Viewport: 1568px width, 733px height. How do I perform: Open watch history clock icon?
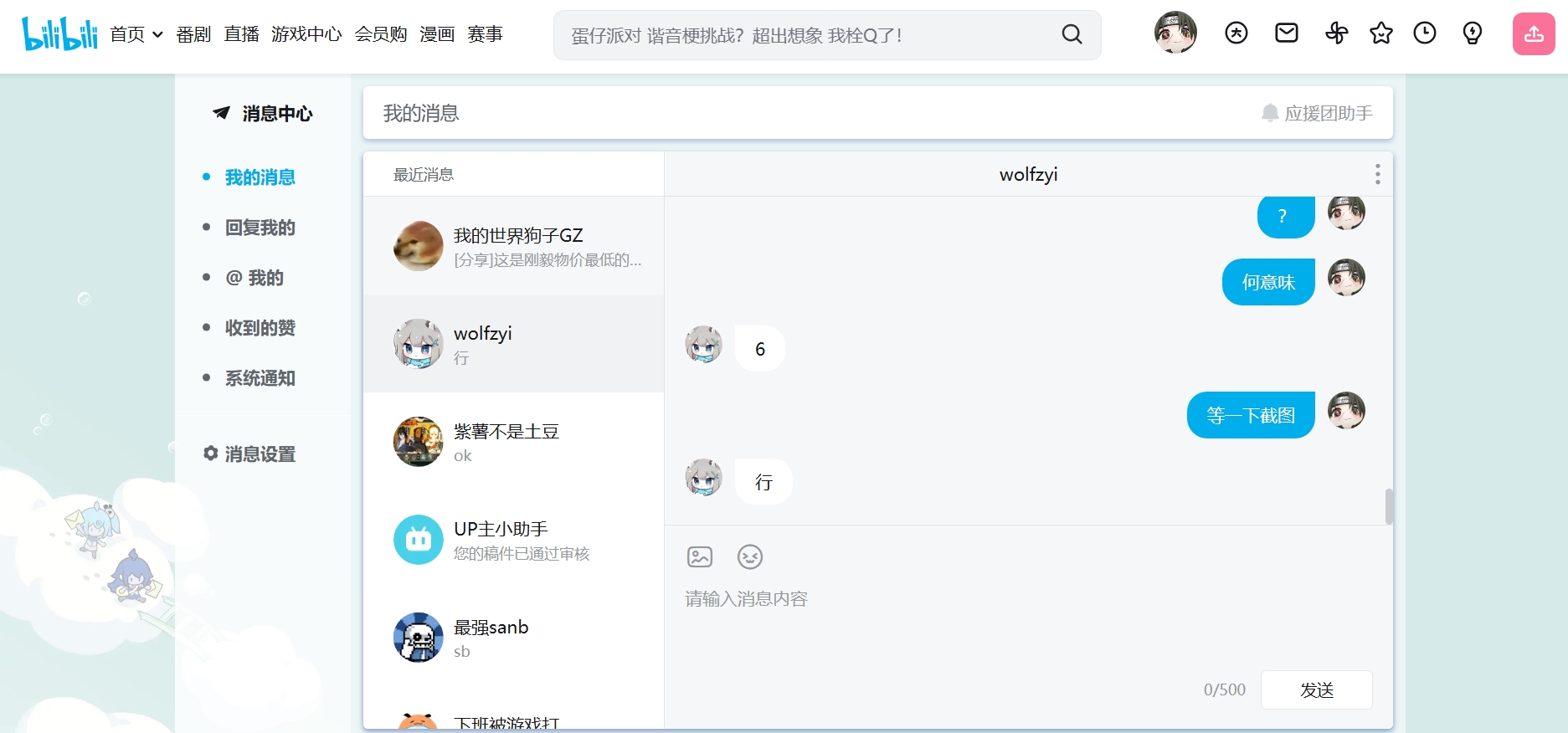coord(1424,33)
